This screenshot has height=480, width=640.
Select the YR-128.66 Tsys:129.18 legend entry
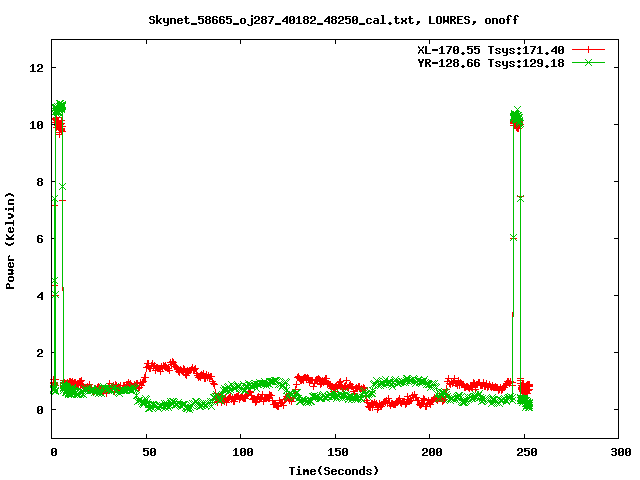491,63
